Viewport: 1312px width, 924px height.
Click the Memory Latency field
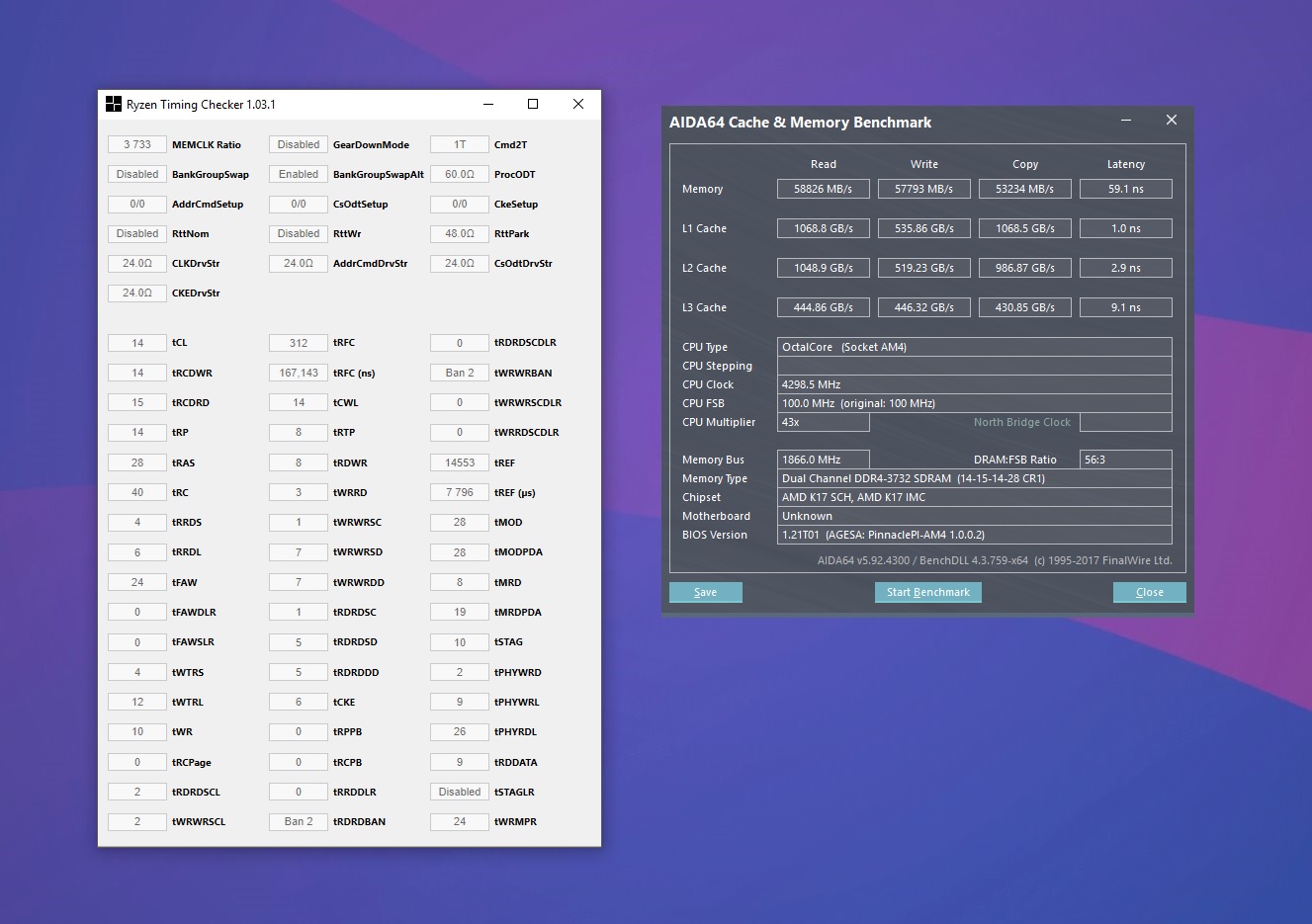[1126, 189]
